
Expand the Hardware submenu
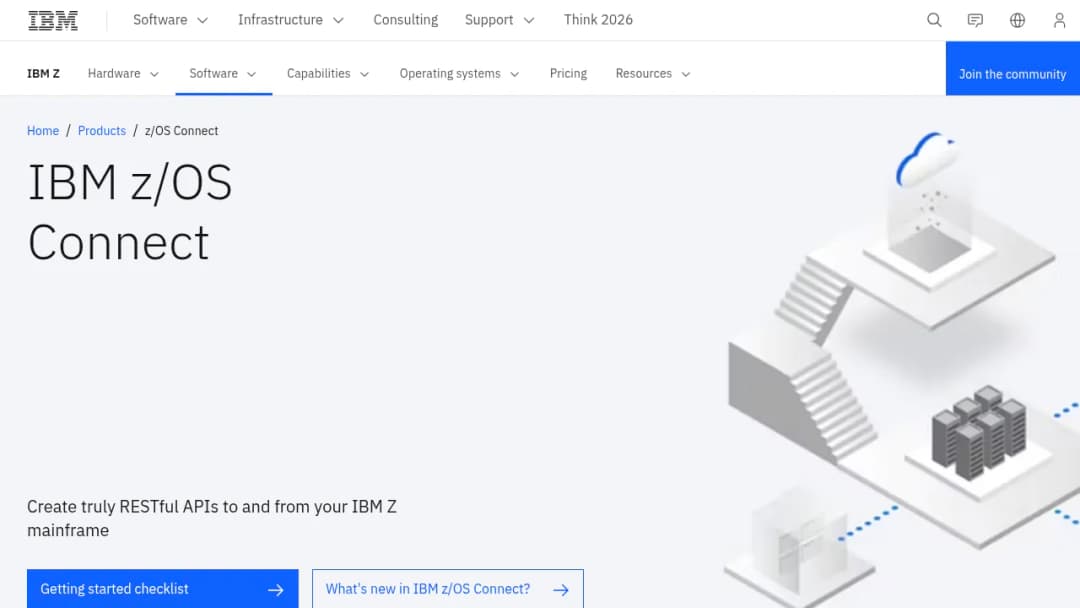tap(123, 74)
